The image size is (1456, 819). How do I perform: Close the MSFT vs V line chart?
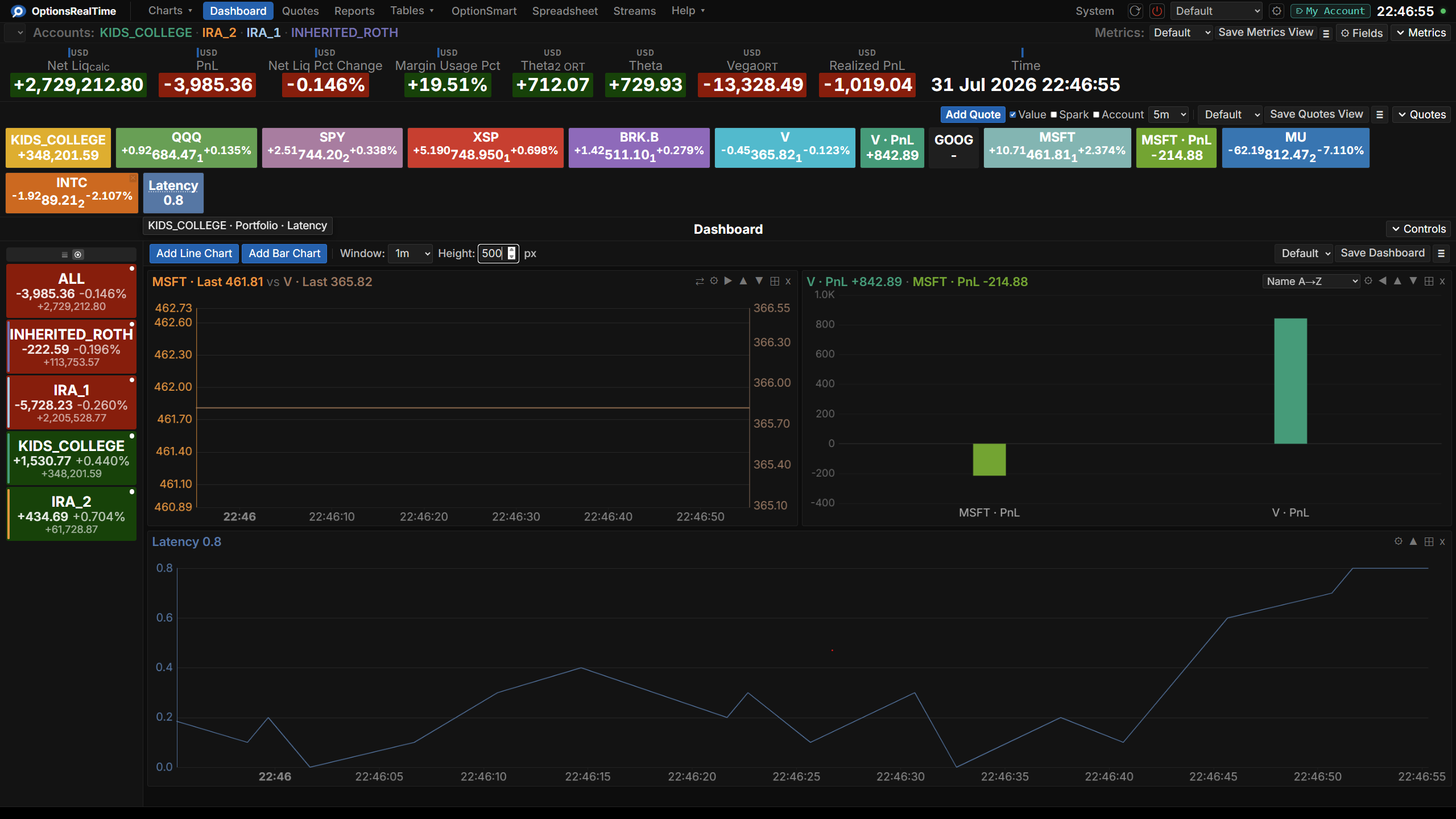tap(788, 281)
